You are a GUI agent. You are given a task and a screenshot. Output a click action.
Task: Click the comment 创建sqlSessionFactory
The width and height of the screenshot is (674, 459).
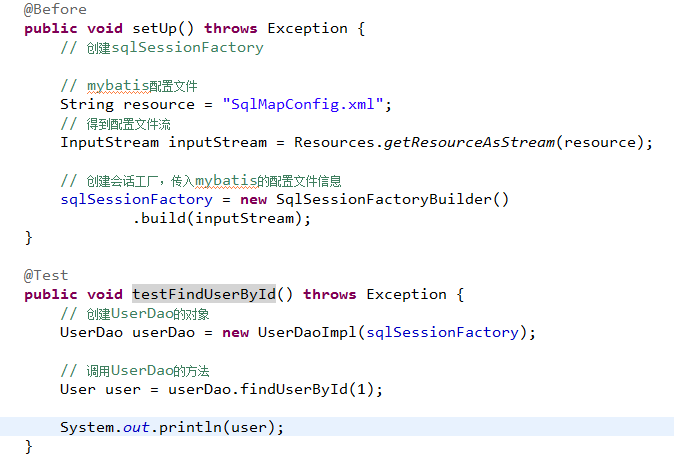[x=162, y=48]
